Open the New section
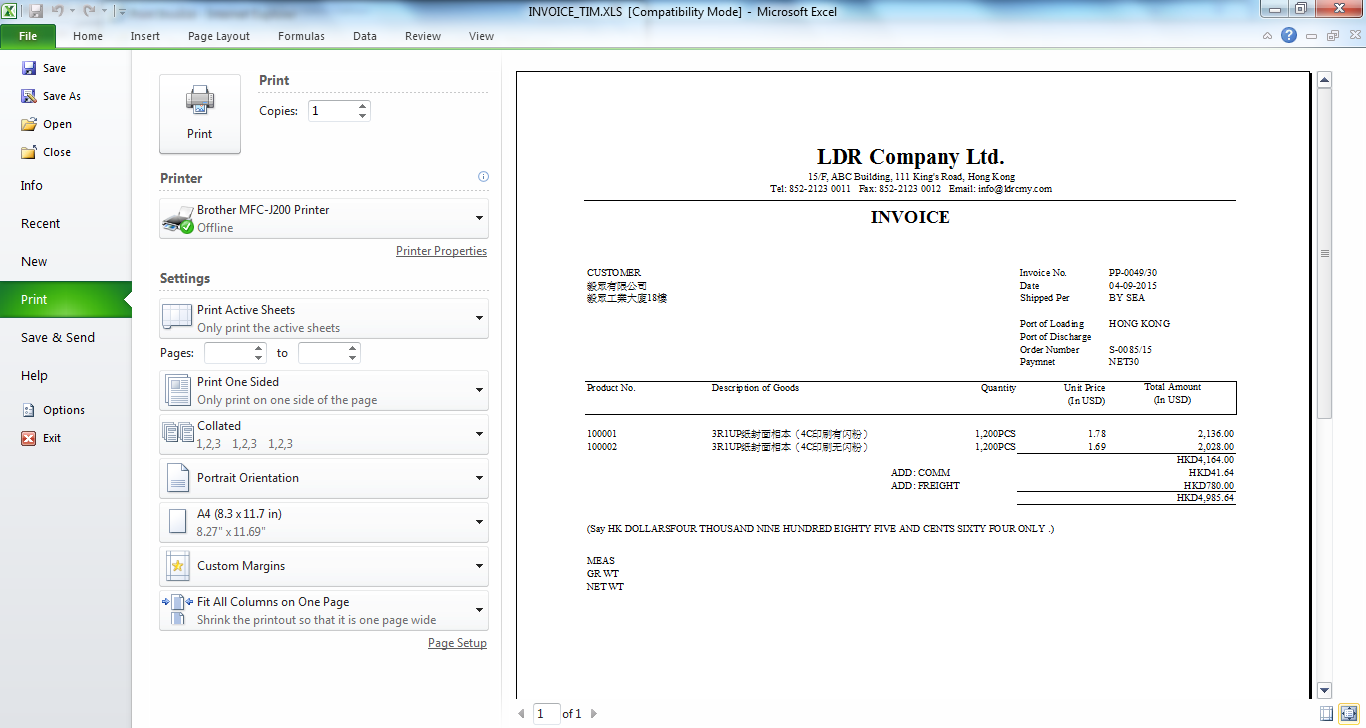1366x728 pixels. (34, 261)
